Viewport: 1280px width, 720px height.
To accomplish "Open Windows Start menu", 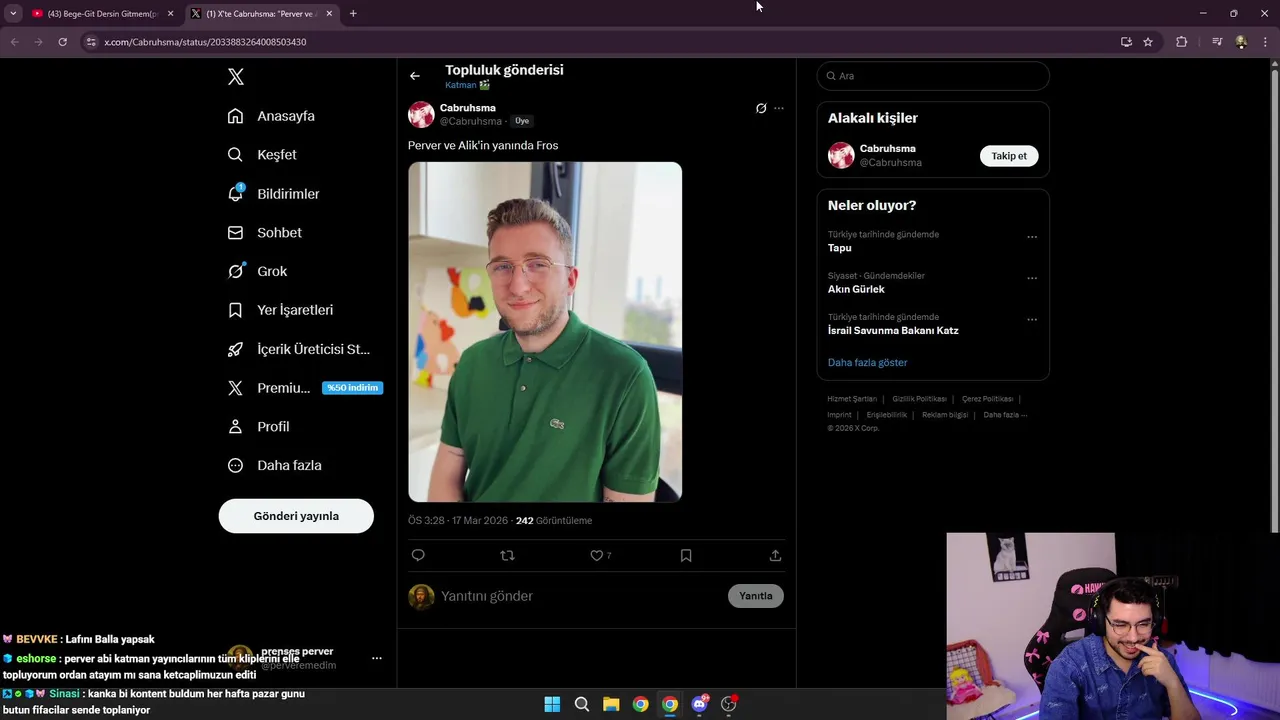I will [x=552, y=704].
